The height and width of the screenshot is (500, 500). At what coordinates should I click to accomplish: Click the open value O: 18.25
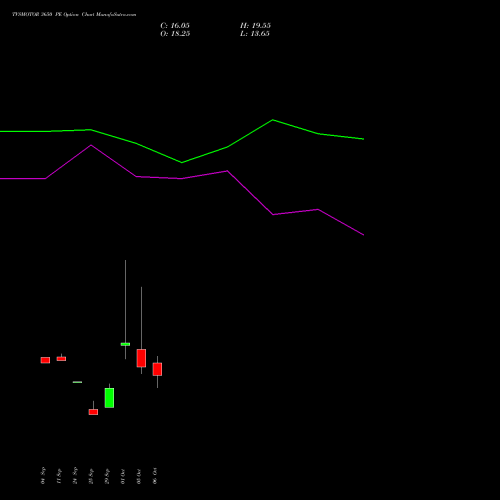click(x=175, y=34)
